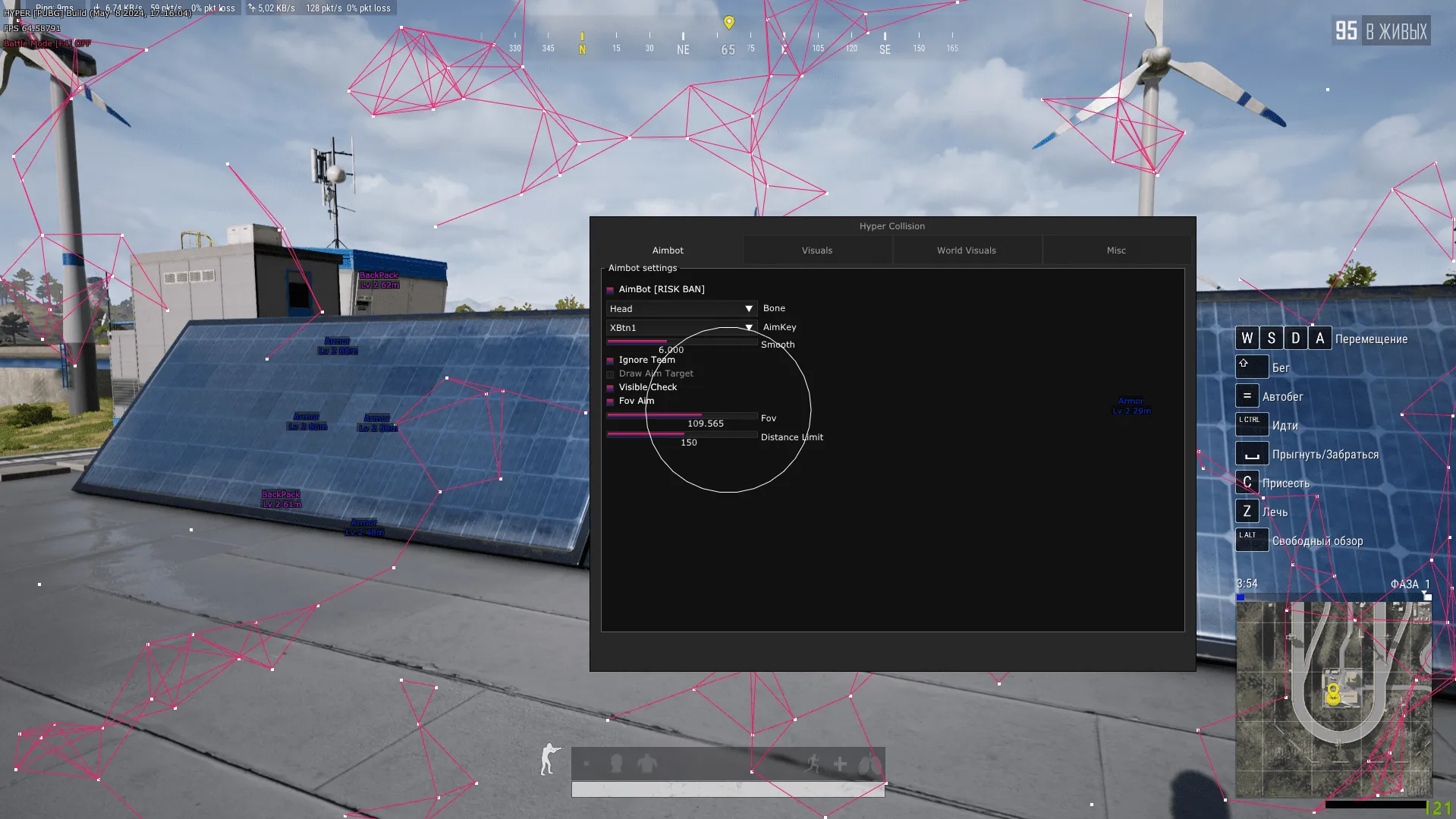Click the yellow compass waypoint marker

[728, 23]
